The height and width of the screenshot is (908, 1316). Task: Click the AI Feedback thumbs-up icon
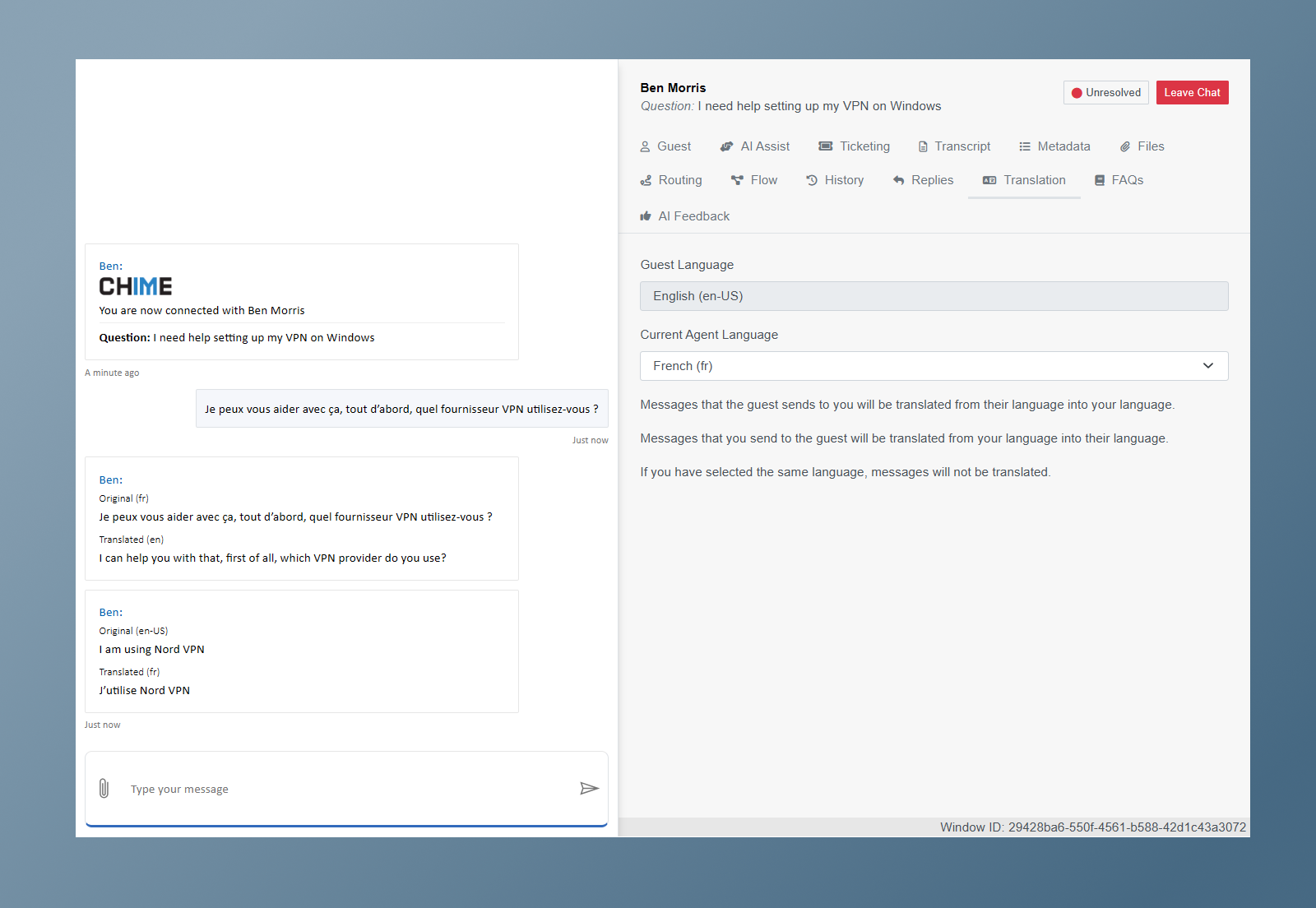pos(646,216)
